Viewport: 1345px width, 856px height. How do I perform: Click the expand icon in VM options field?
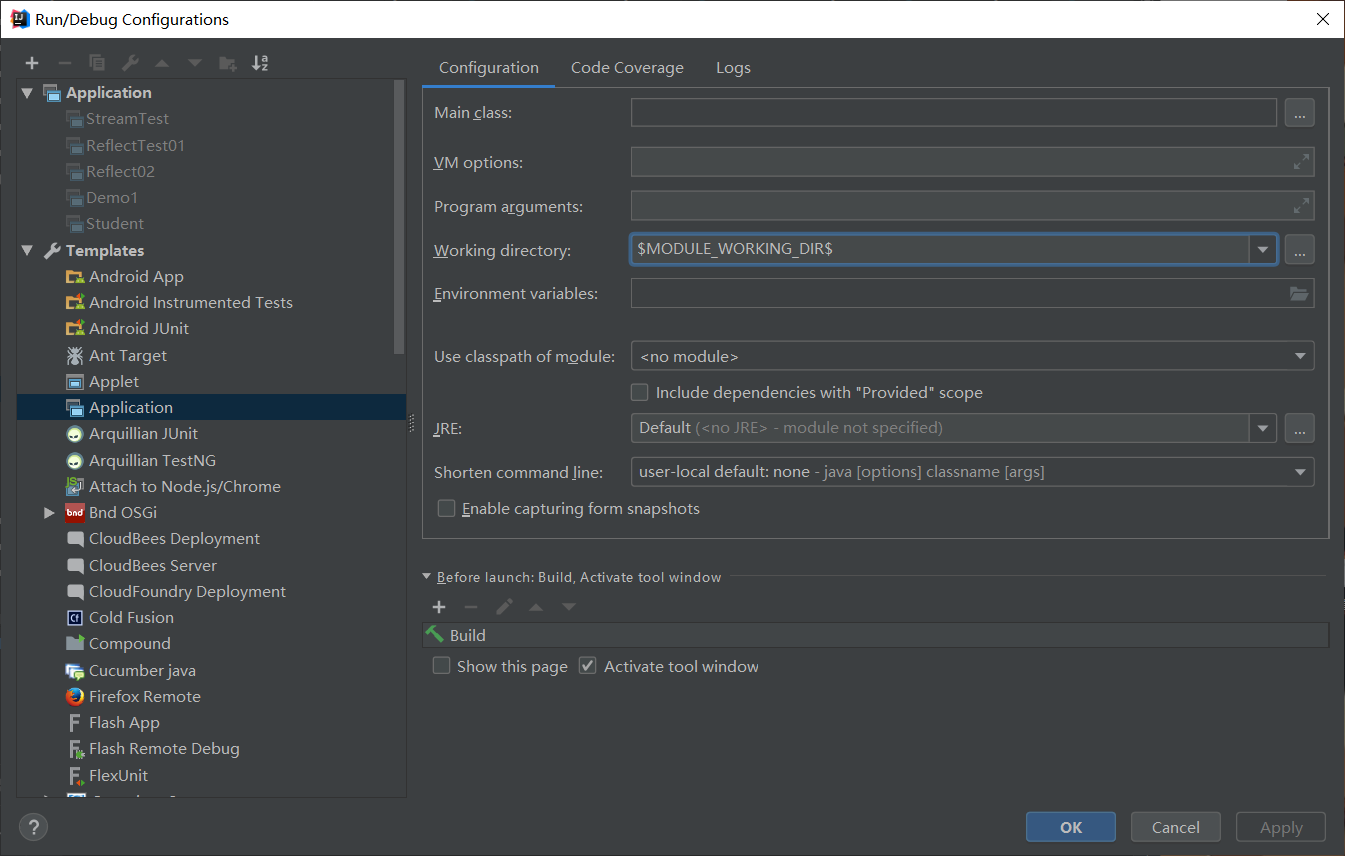click(x=1301, y=162)
